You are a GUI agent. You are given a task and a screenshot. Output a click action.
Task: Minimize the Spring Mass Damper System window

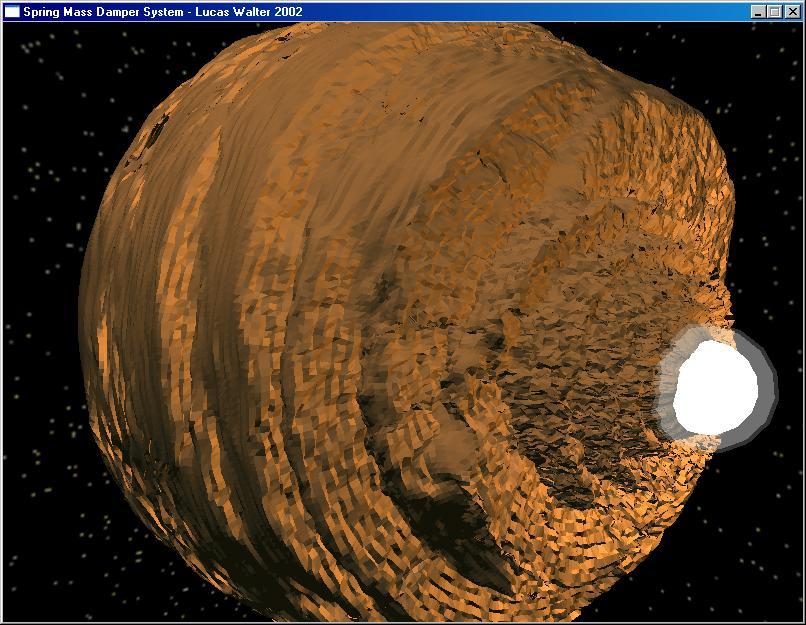tap(757, 12)
